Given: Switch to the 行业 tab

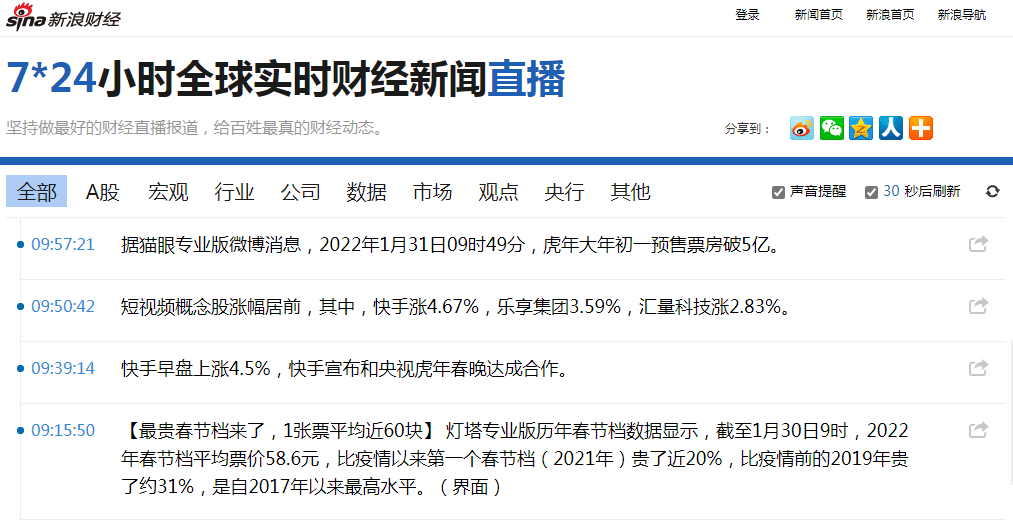Looking at the screenshot, I should pyautogui.click(x=235, y=192).
